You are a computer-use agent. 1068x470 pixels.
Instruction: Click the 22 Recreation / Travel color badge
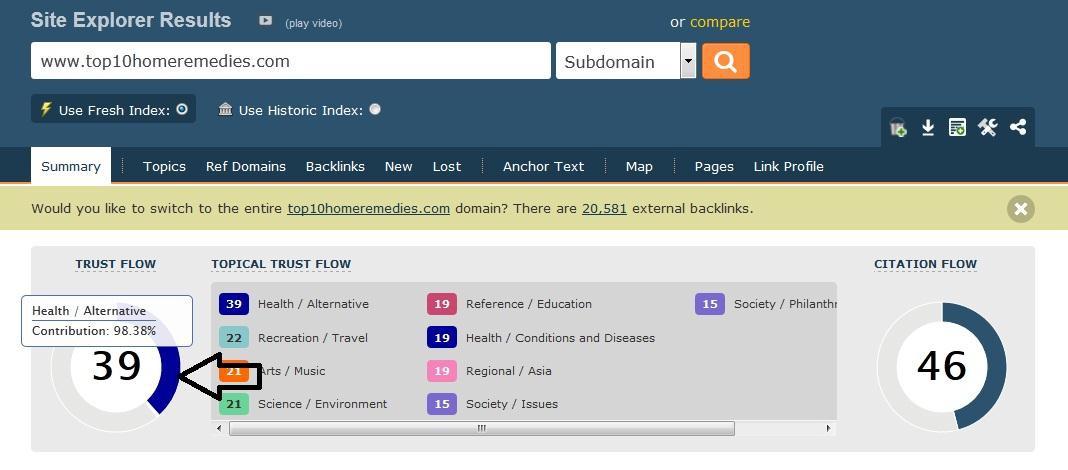[x=234, y=338]
